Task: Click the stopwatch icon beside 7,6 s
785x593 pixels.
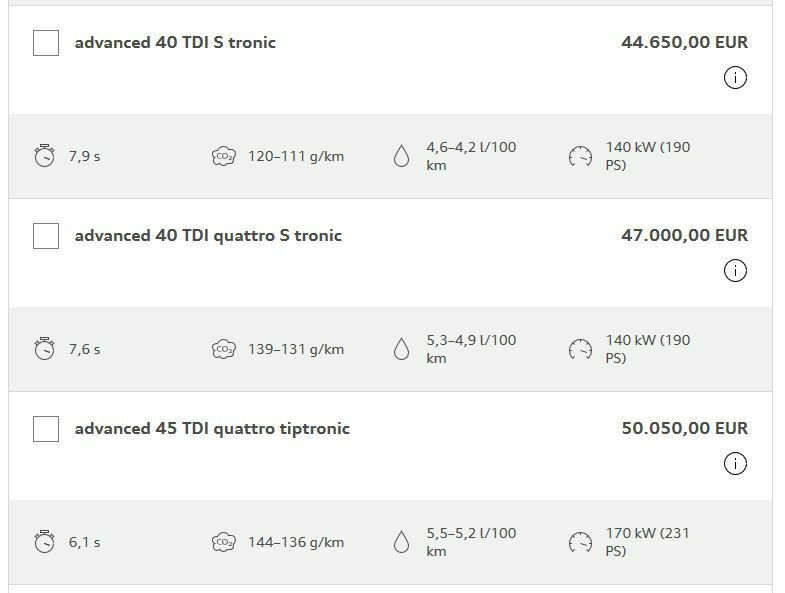Action: (44, 349)
